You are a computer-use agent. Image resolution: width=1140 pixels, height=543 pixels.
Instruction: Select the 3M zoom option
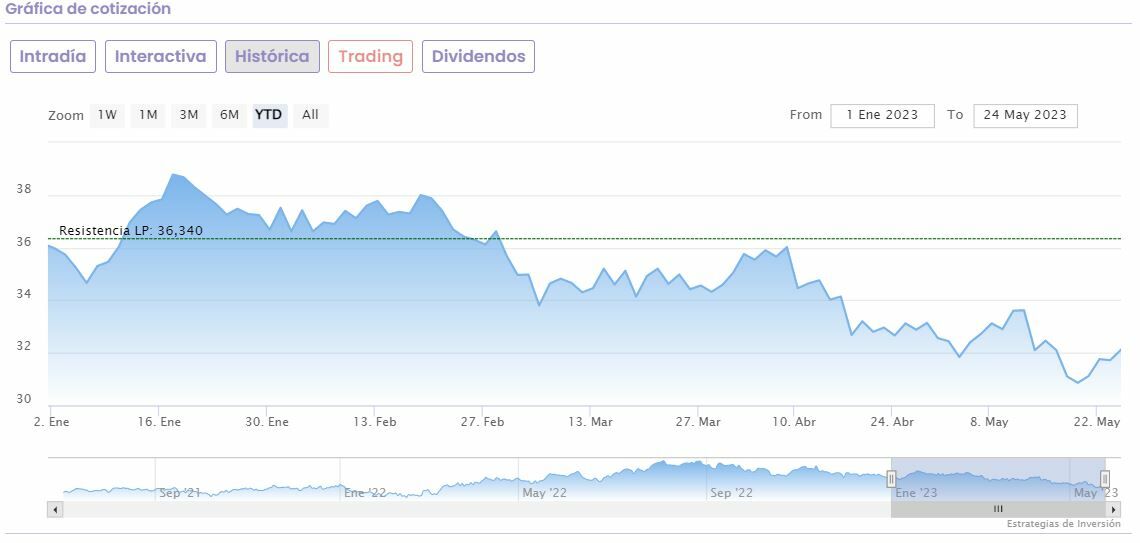coord(189,115)
